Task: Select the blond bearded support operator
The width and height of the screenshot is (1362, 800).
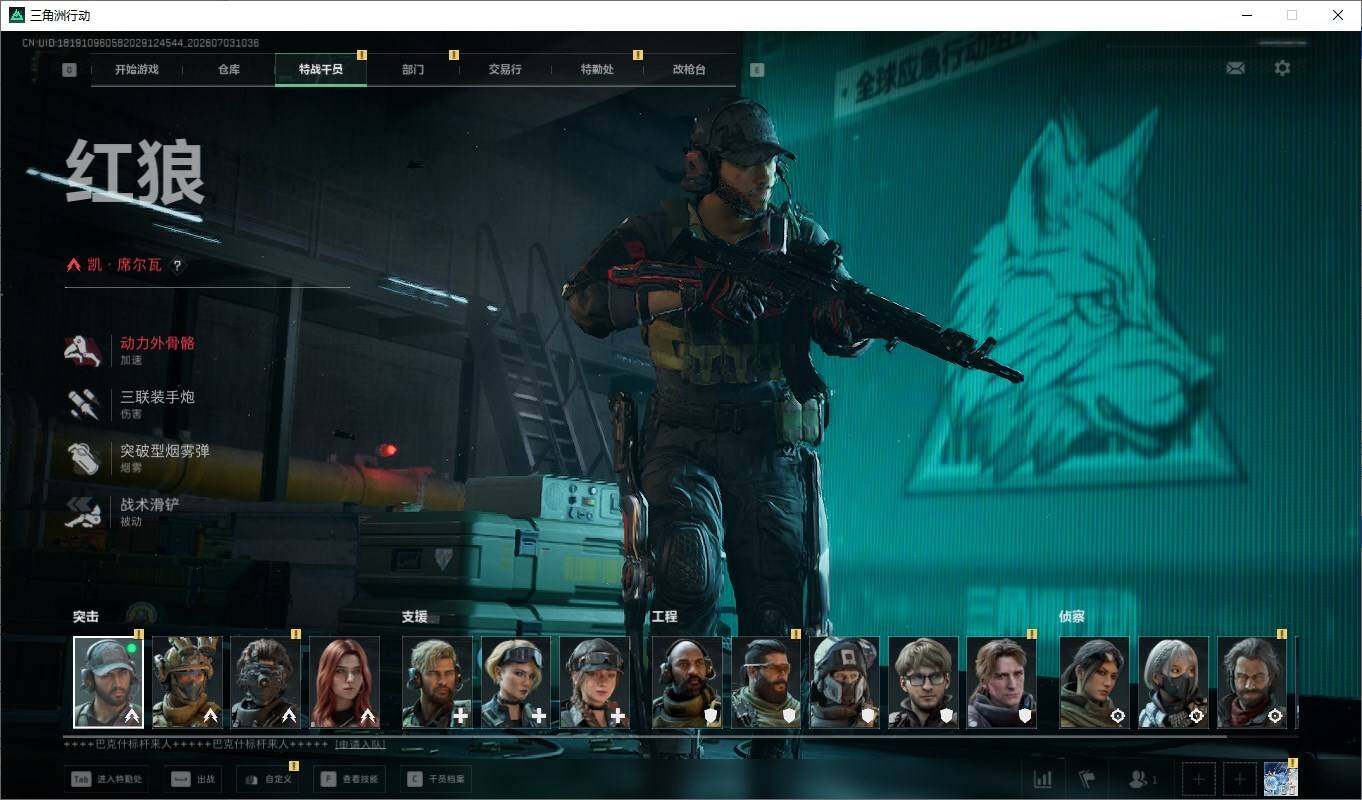Action: click(x=437, y=682)
